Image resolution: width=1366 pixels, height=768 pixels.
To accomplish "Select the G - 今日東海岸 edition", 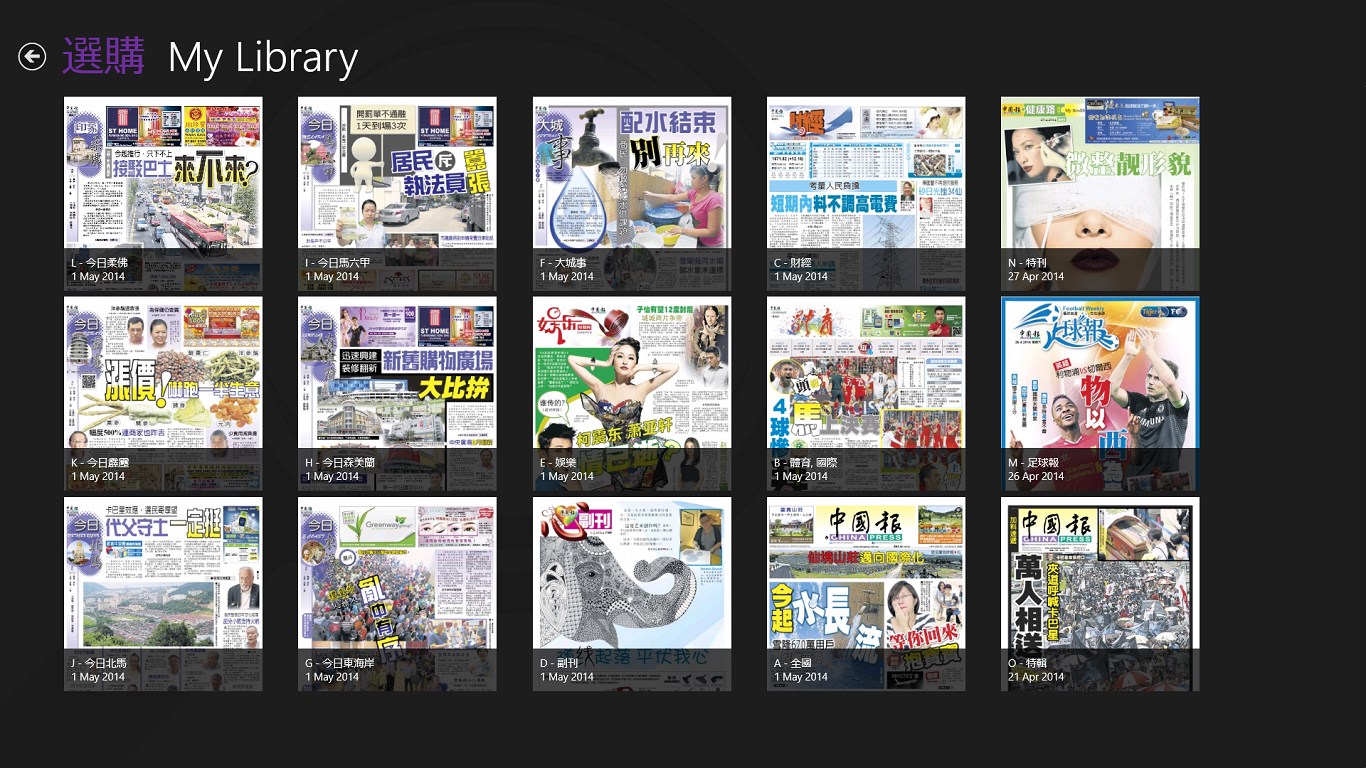I will [x=397, y=580].
